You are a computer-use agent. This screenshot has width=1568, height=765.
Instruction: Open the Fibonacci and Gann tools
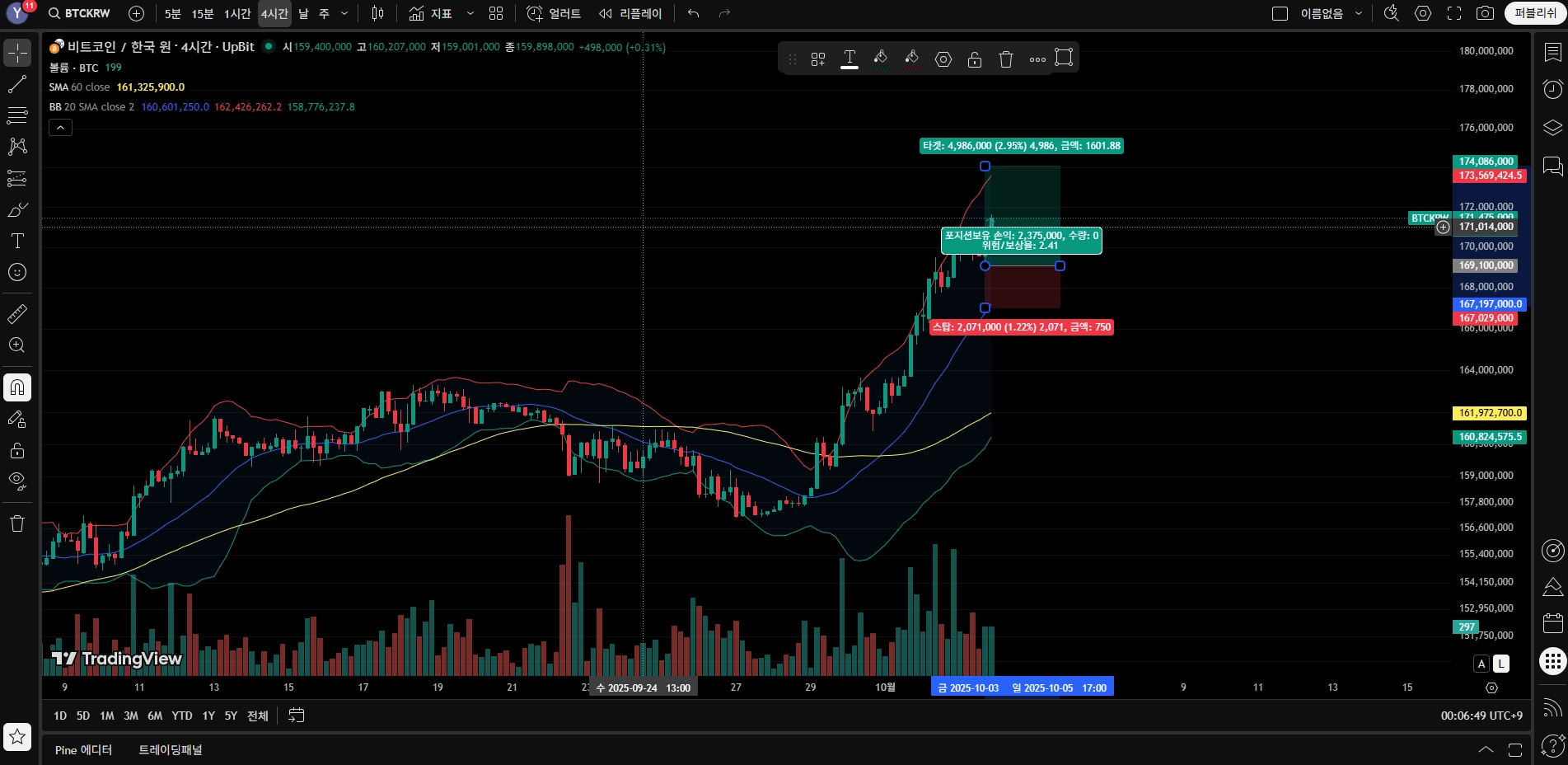[x=17, y=115]
